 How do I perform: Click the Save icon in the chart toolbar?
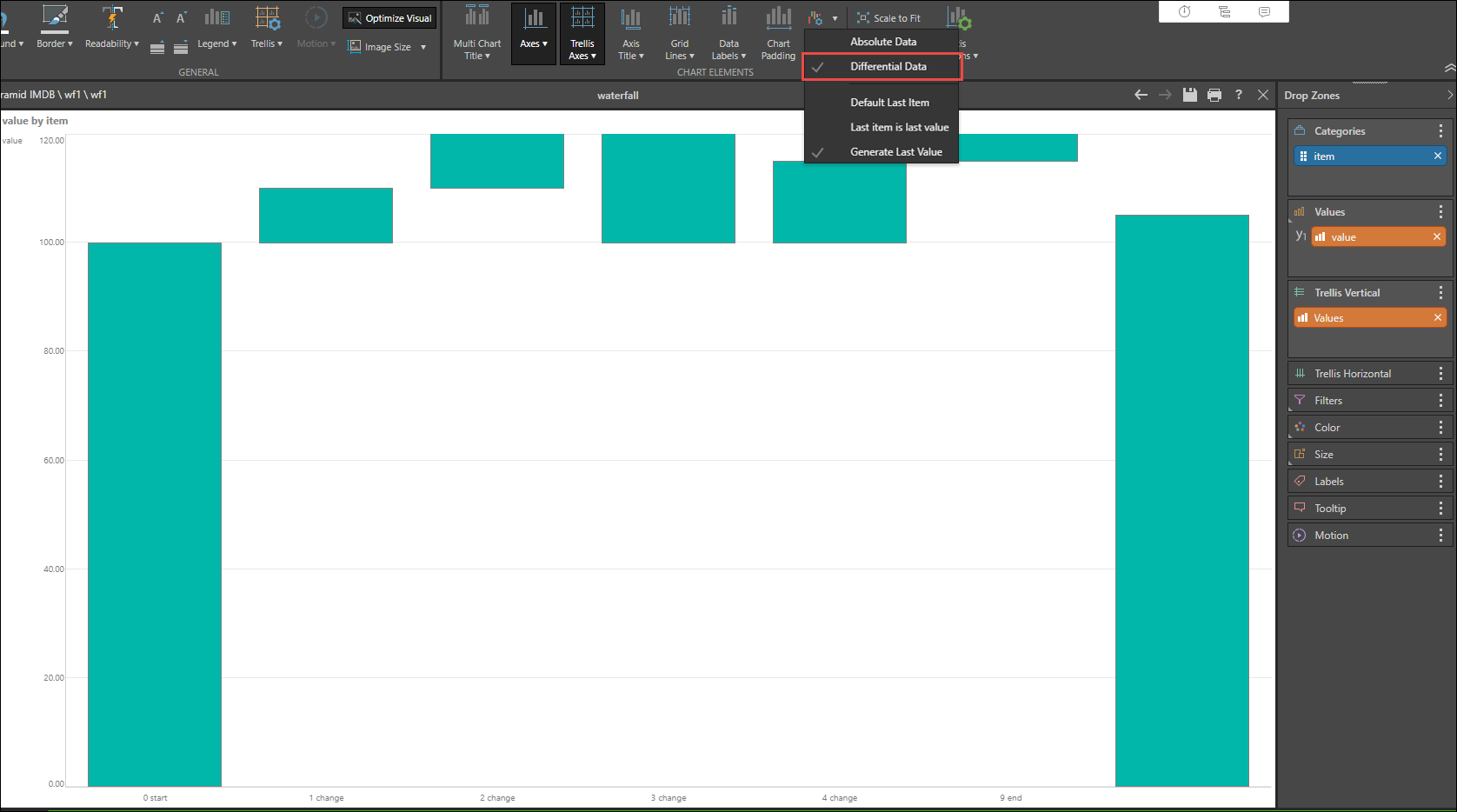pyautogui.click(x=1189, y=95)
